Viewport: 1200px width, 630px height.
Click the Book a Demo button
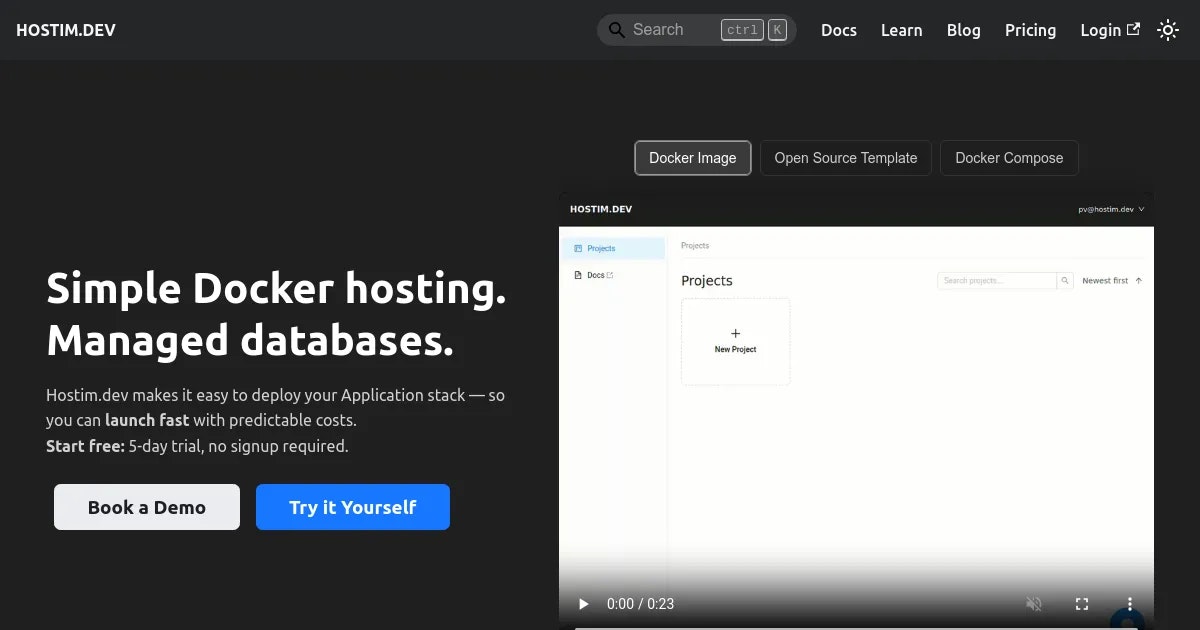[146, 507]
